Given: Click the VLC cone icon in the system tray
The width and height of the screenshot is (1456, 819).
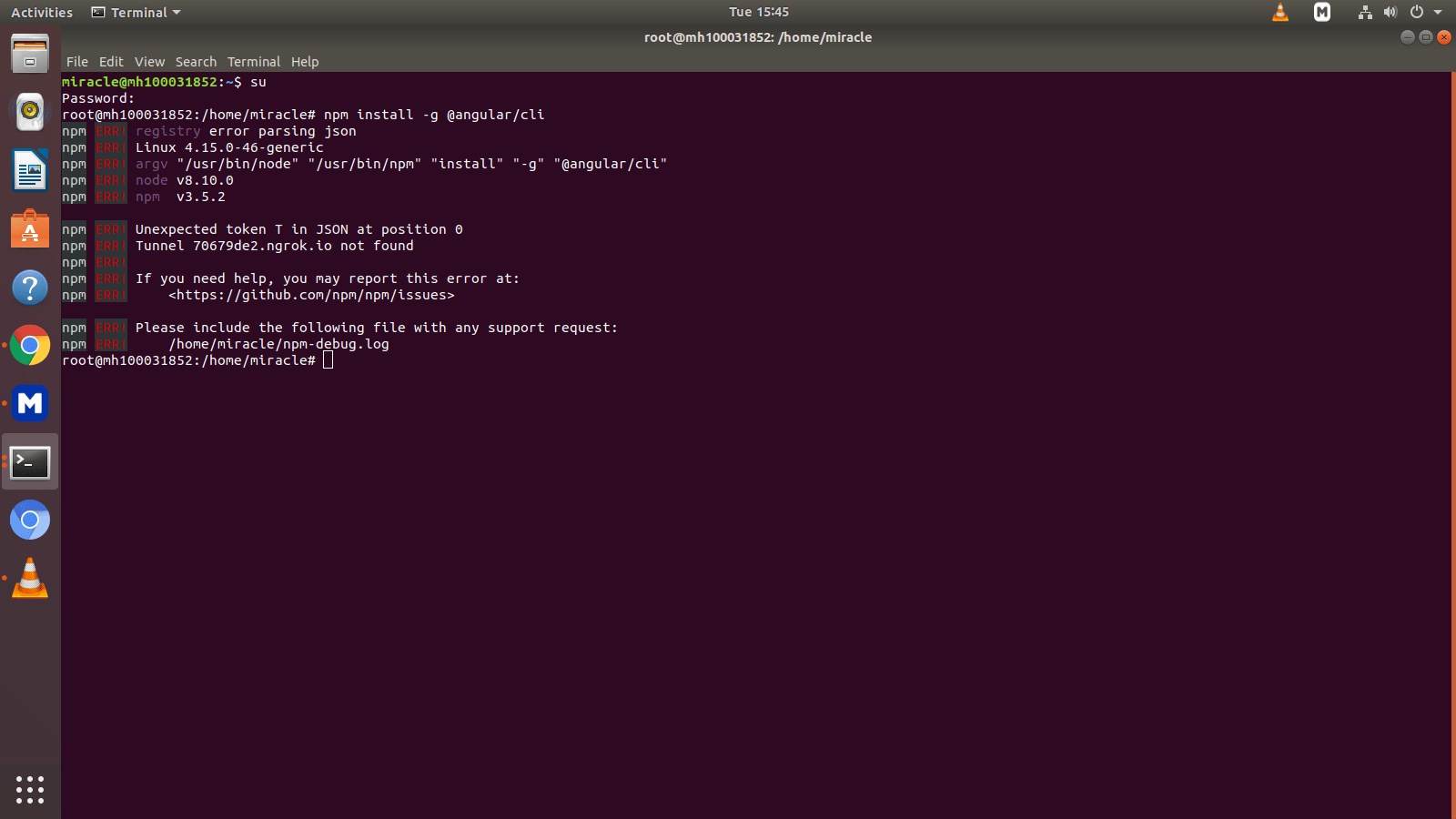Looking at the screenshot, I should pyautogui.click(x=1279, y=12).
